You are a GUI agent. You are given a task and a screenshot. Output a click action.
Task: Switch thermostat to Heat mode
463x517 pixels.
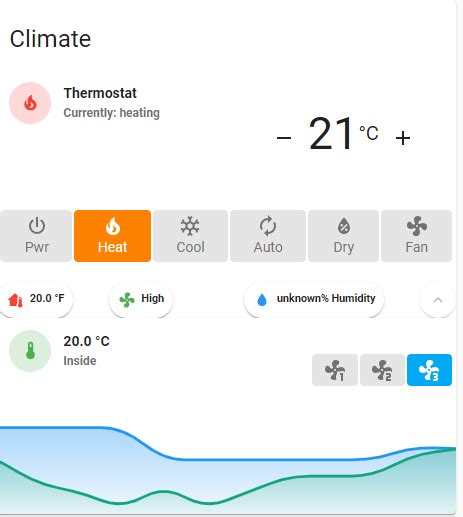tap(112, 236)
